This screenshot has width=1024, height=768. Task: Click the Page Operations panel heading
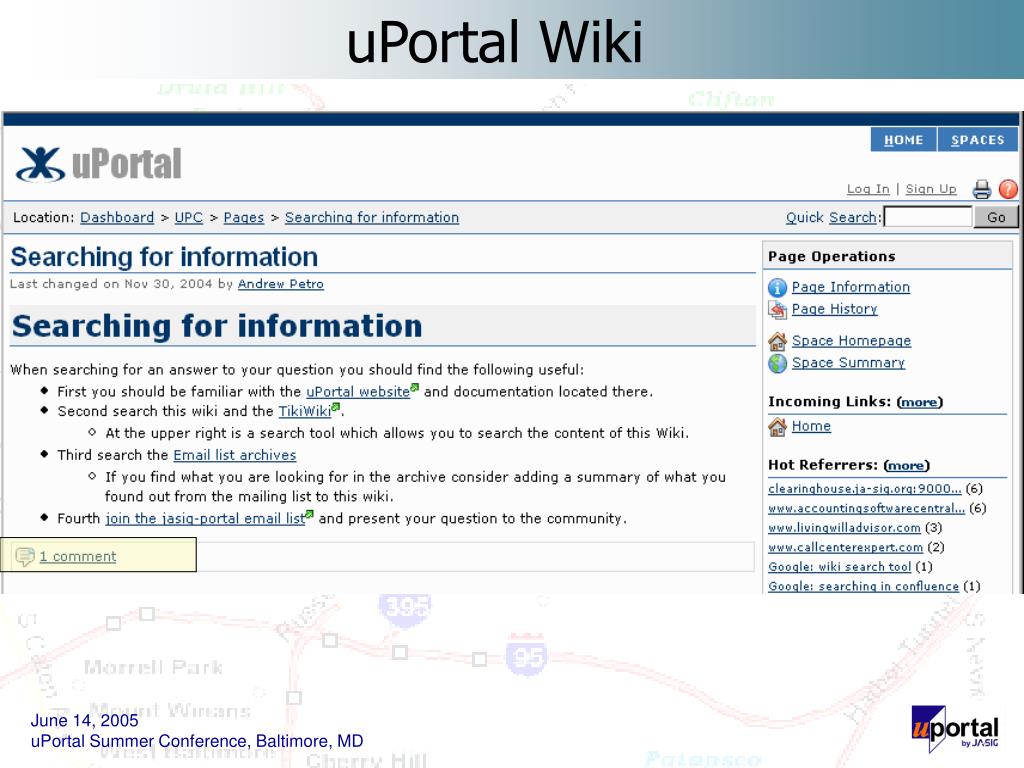(x=831, y=257)
